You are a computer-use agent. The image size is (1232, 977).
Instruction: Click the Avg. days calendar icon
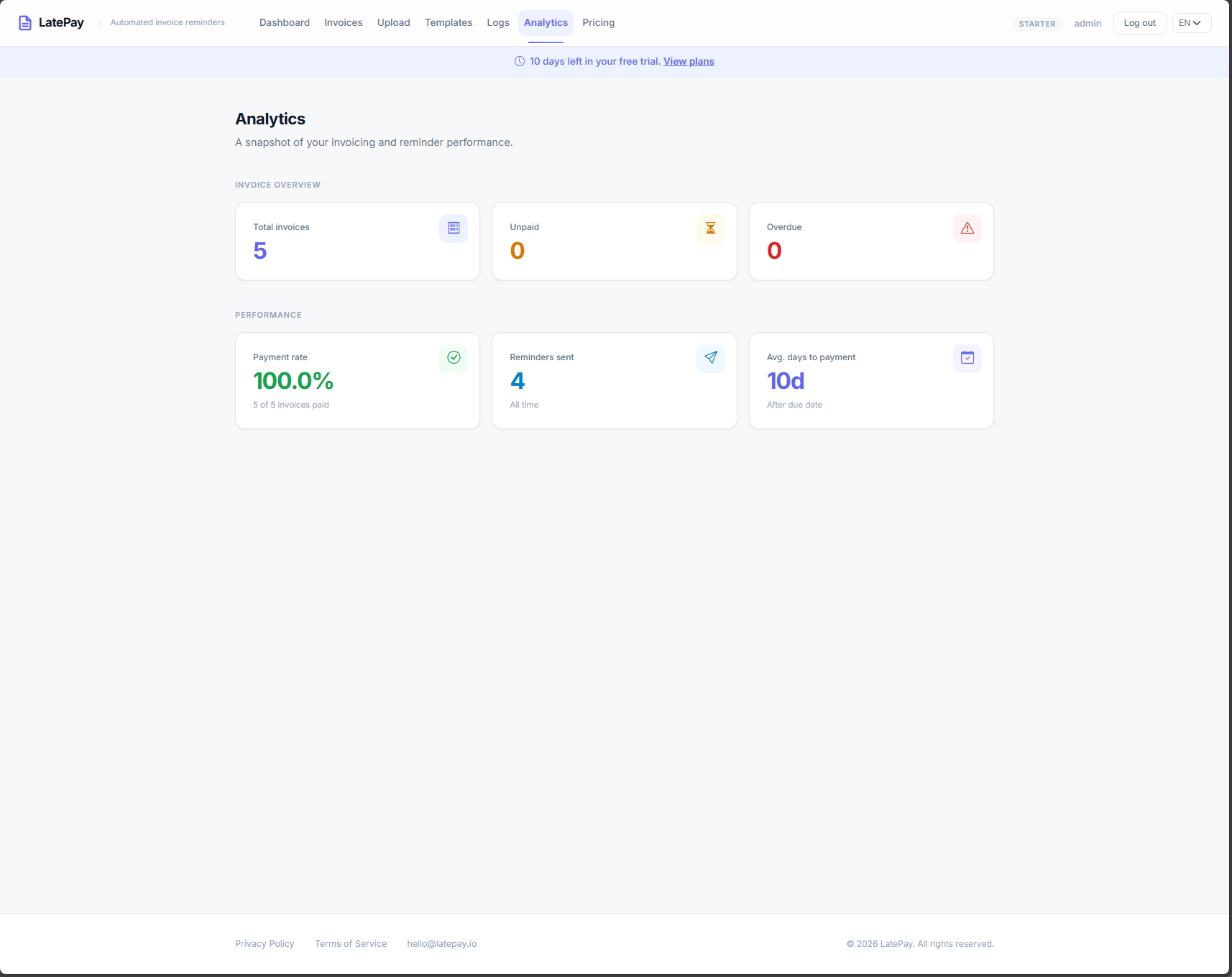(x=967, y=357)
